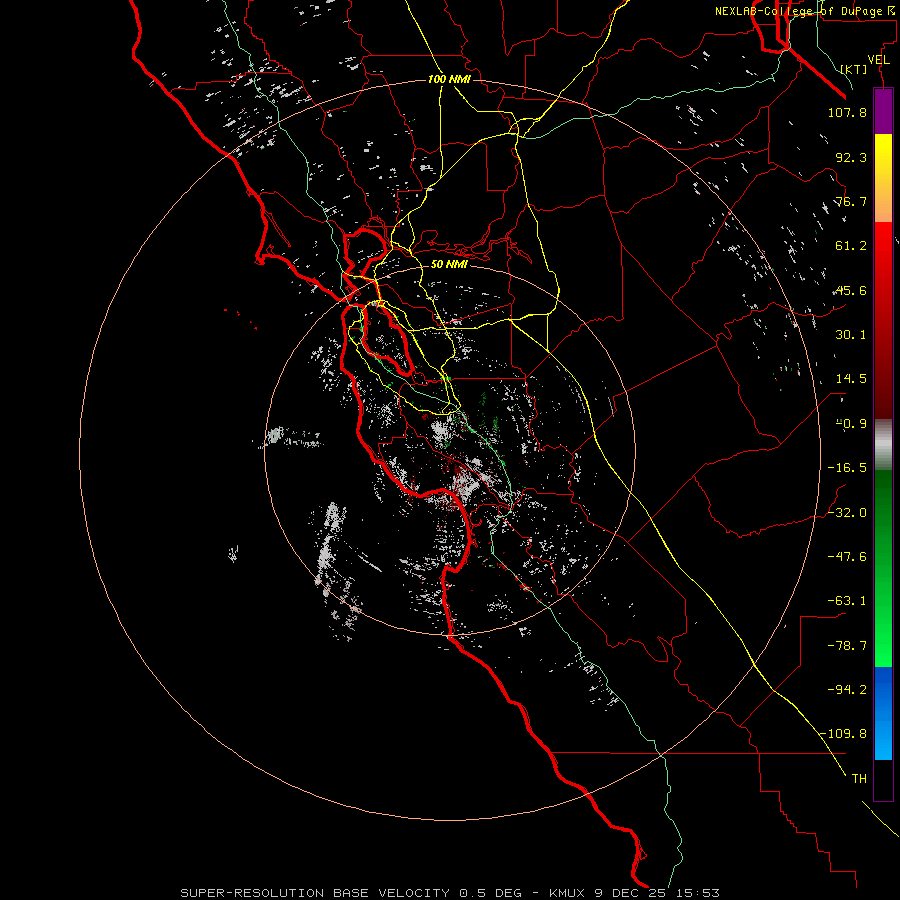Click the 100 NMI range ring label

pos(449,79)
